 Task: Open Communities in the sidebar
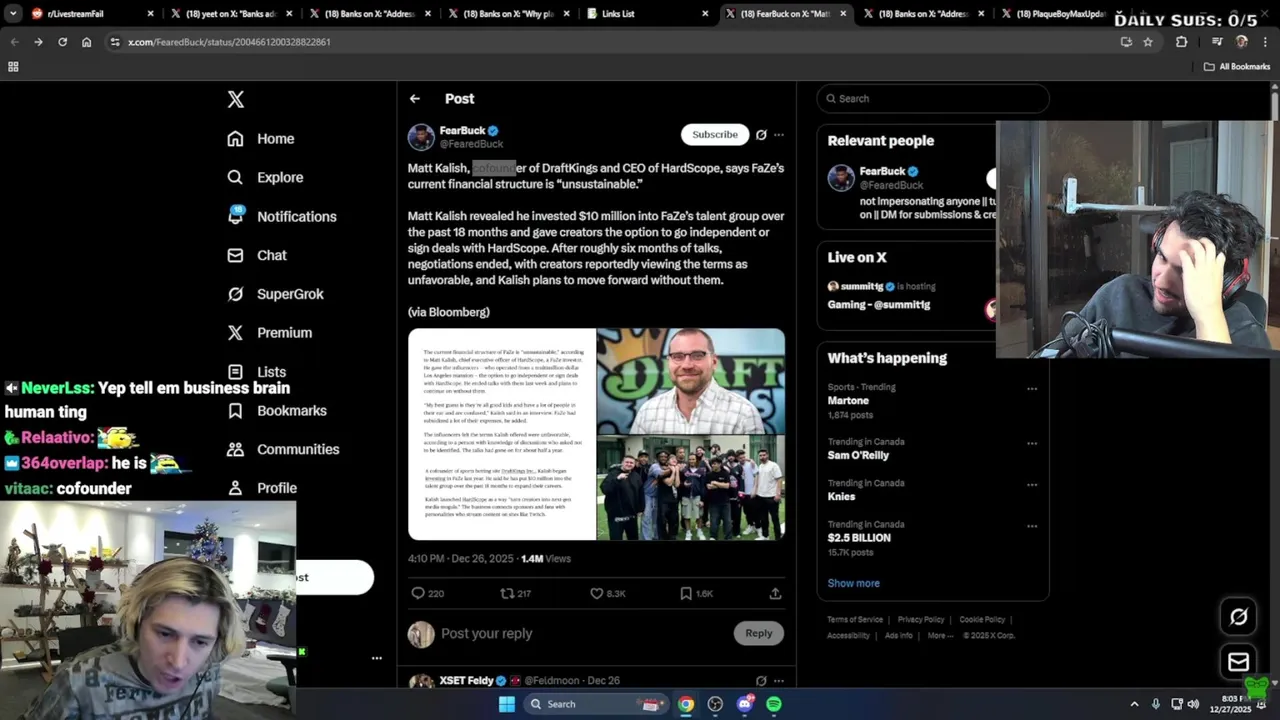click(283, 449)
